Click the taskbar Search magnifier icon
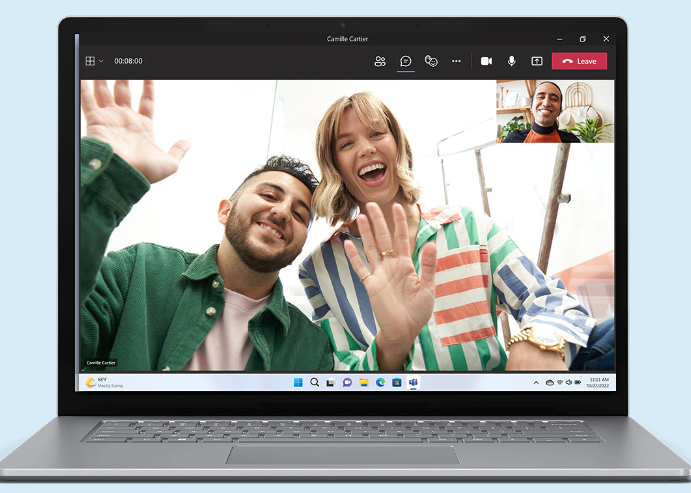The height and width of the screenshot is (493, 691). (x=314, y=382)
